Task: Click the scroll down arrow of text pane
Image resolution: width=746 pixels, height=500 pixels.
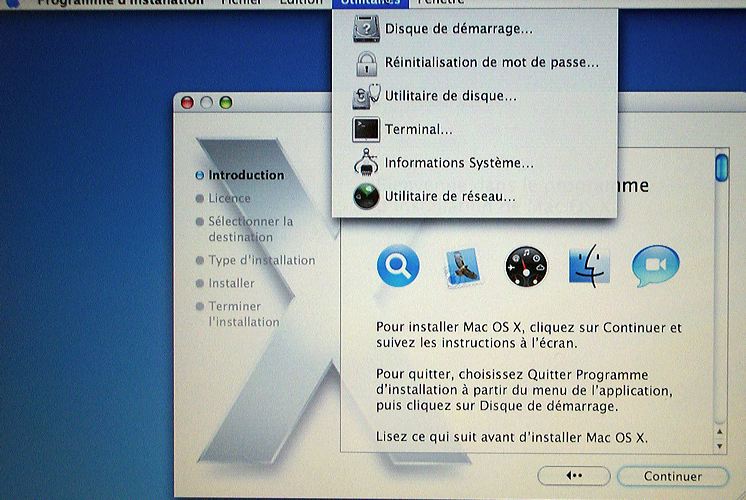Action: (x=720, y=446)
